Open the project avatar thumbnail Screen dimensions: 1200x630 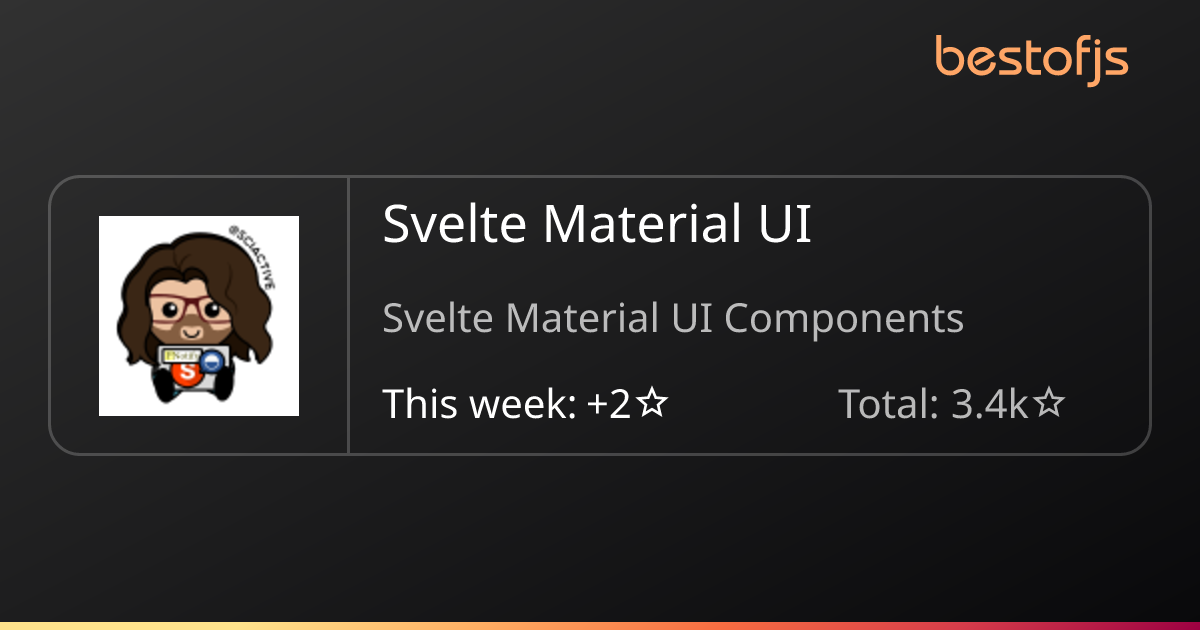(199, 316)
